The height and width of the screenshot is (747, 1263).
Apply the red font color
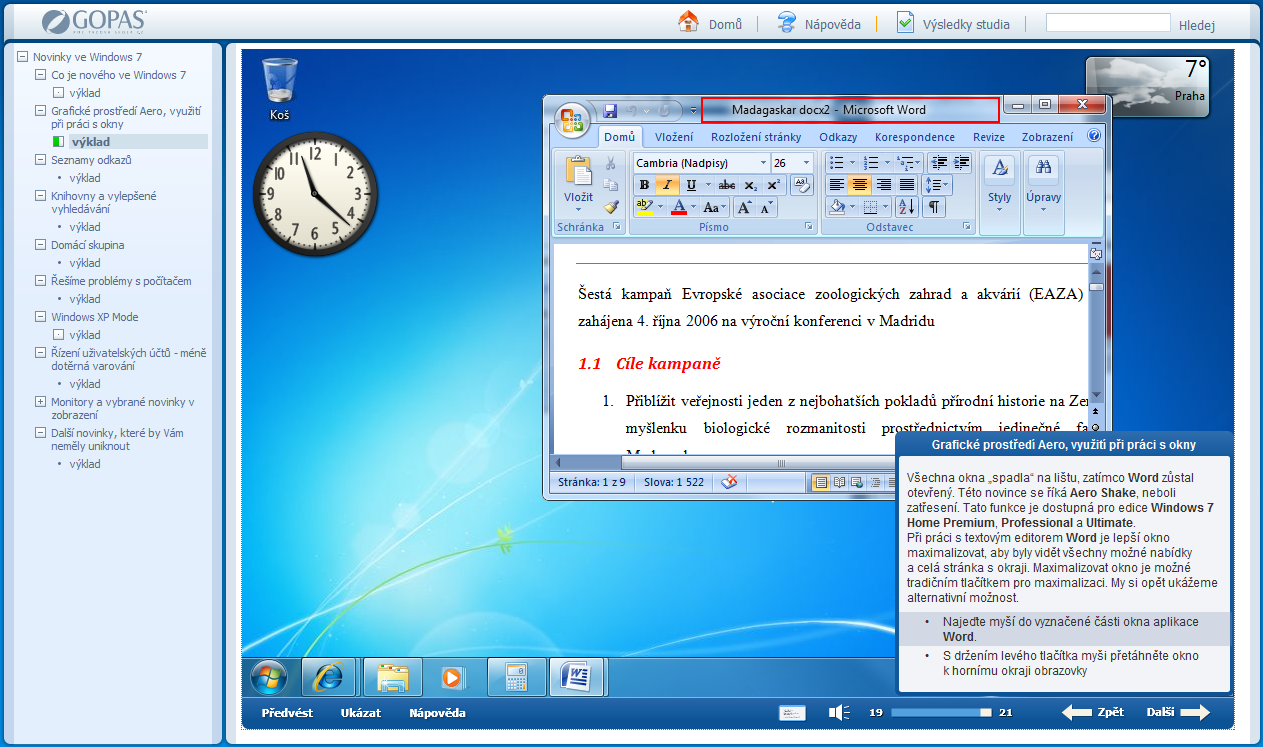point(679,208)
